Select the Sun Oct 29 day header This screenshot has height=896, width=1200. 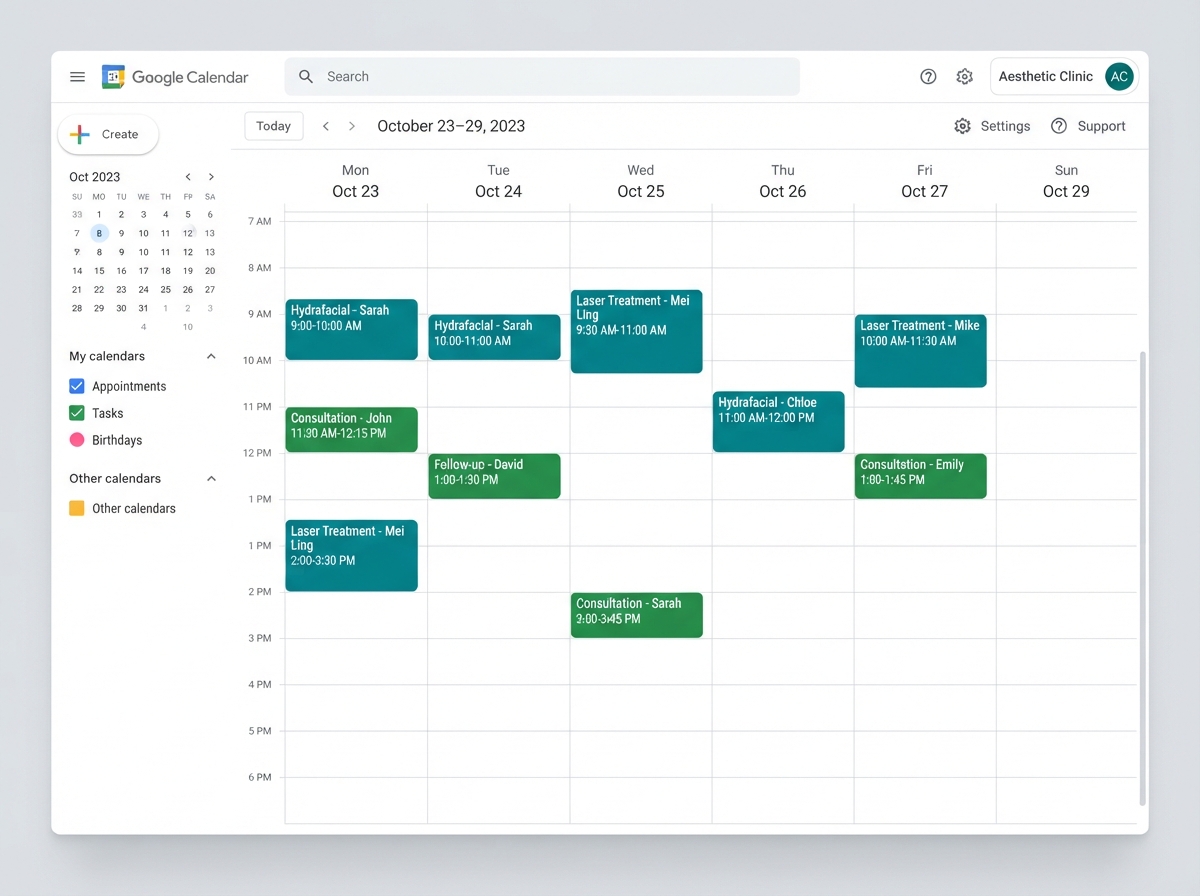tap(1066, 181)
